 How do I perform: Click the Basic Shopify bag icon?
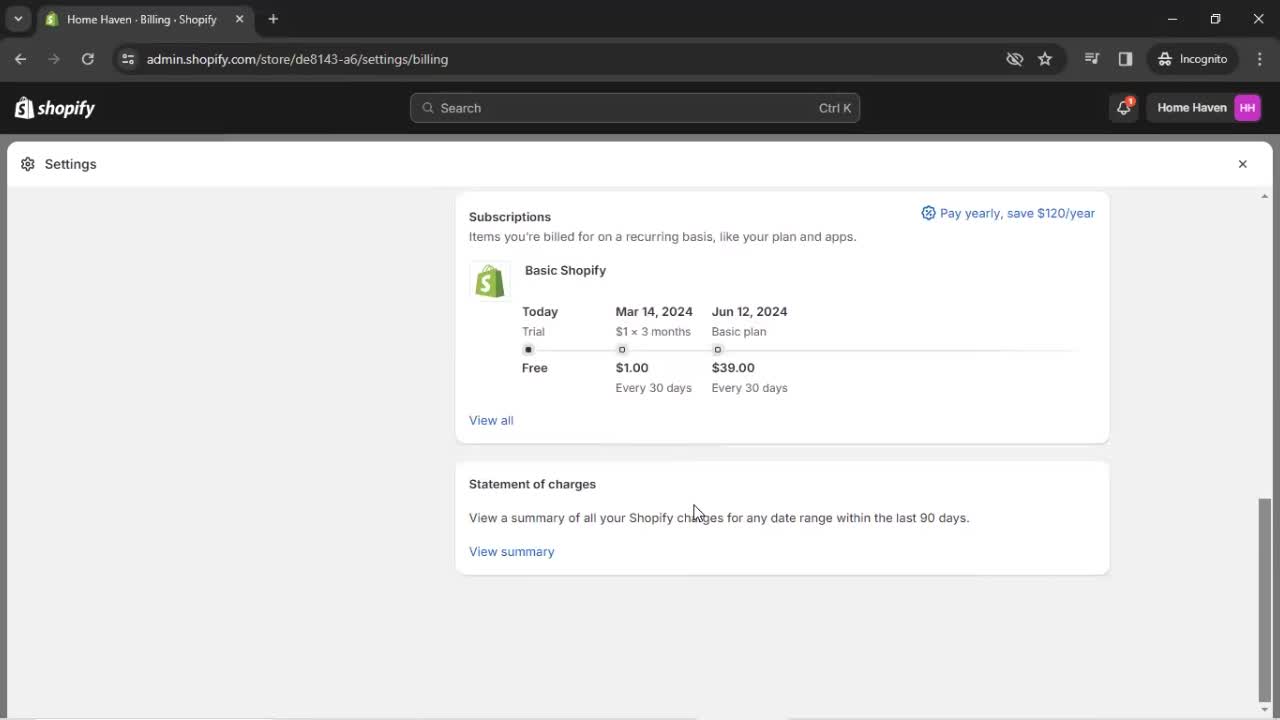tap(490, 281)
